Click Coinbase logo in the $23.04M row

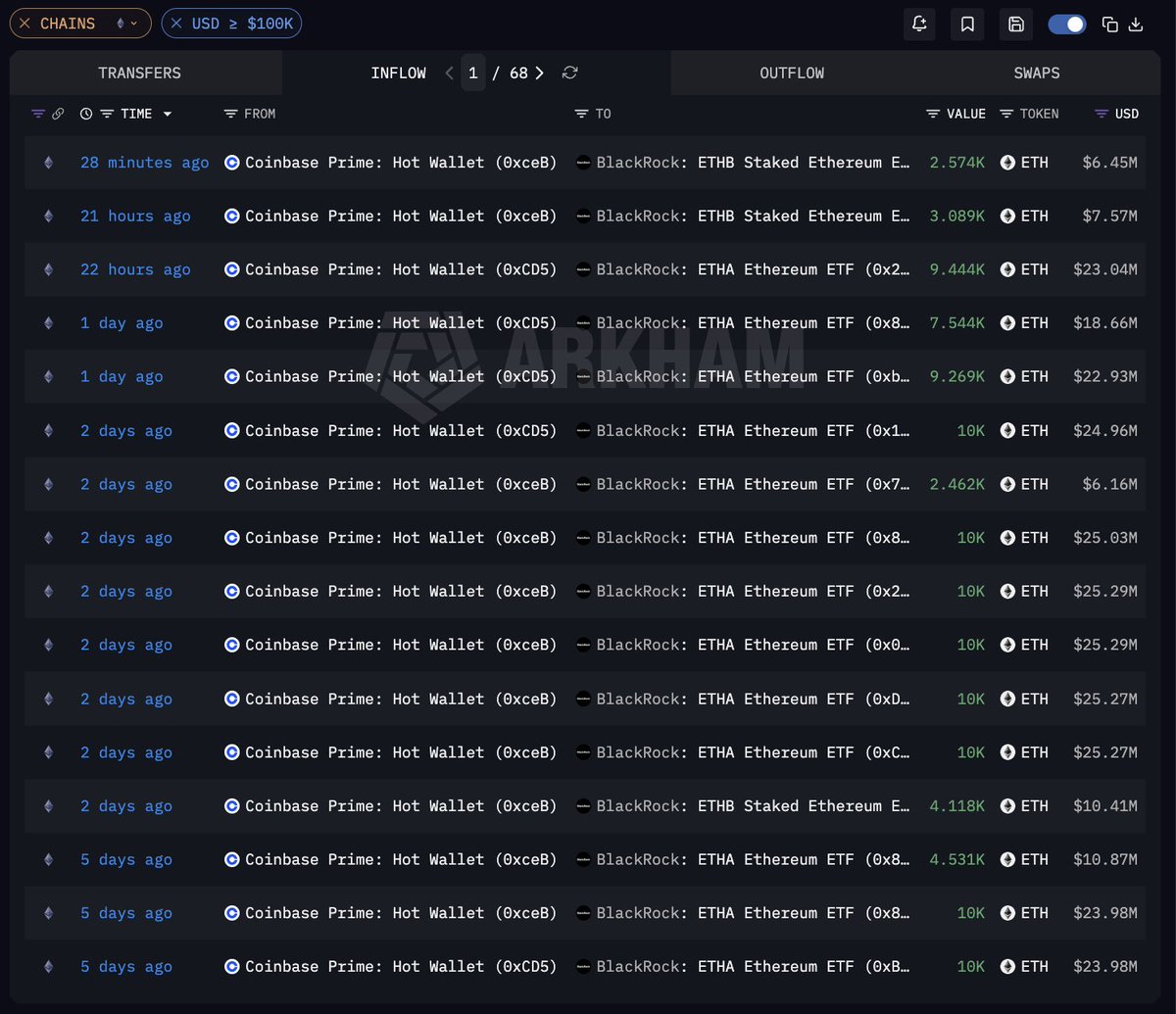coord(232,269)
